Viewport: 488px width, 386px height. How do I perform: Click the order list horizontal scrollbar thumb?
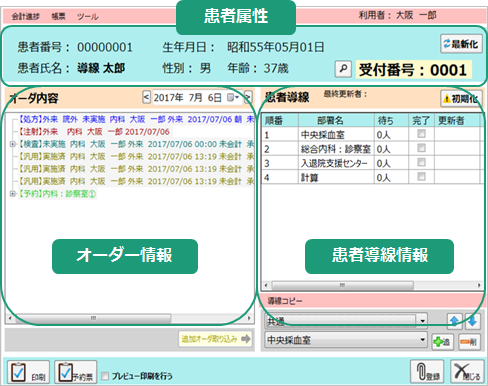[93, 318]
